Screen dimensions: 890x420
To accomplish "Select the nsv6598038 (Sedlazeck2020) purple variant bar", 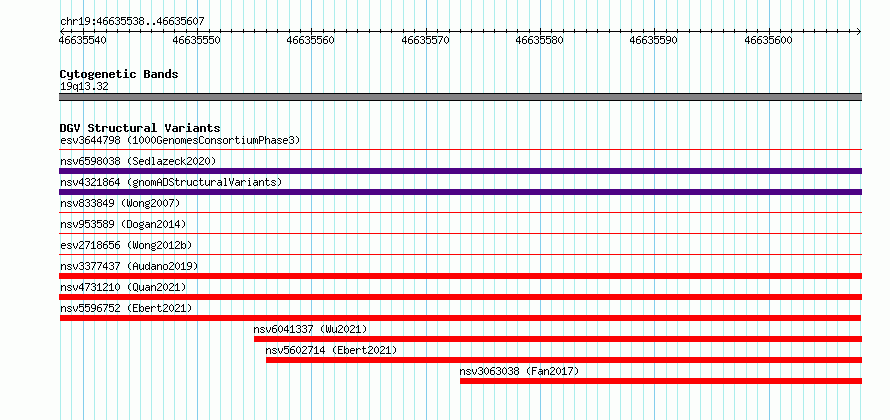I will pos(460,171).
